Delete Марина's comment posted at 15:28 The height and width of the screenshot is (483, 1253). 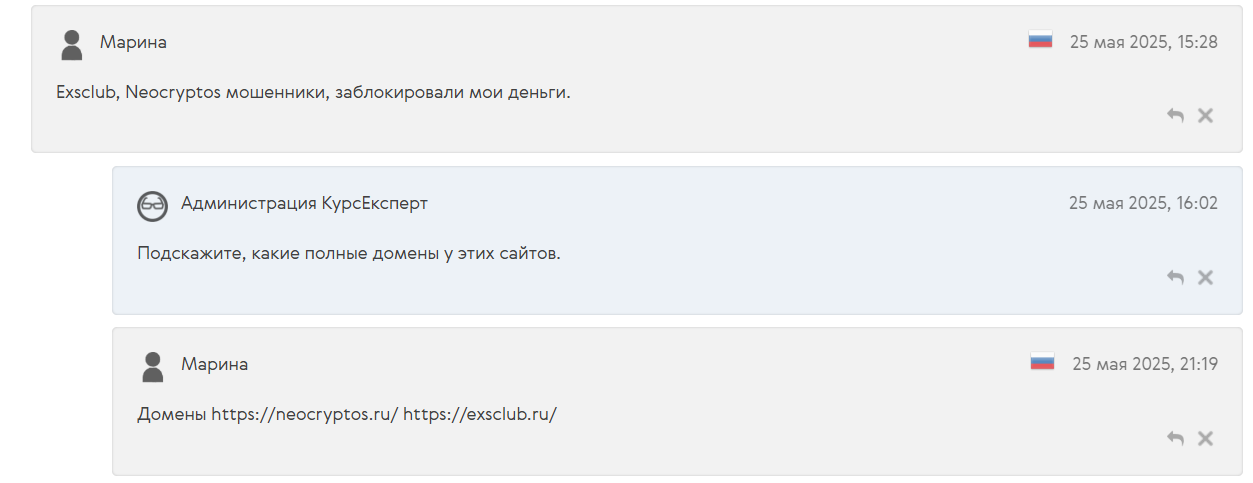coord(1205,116)
